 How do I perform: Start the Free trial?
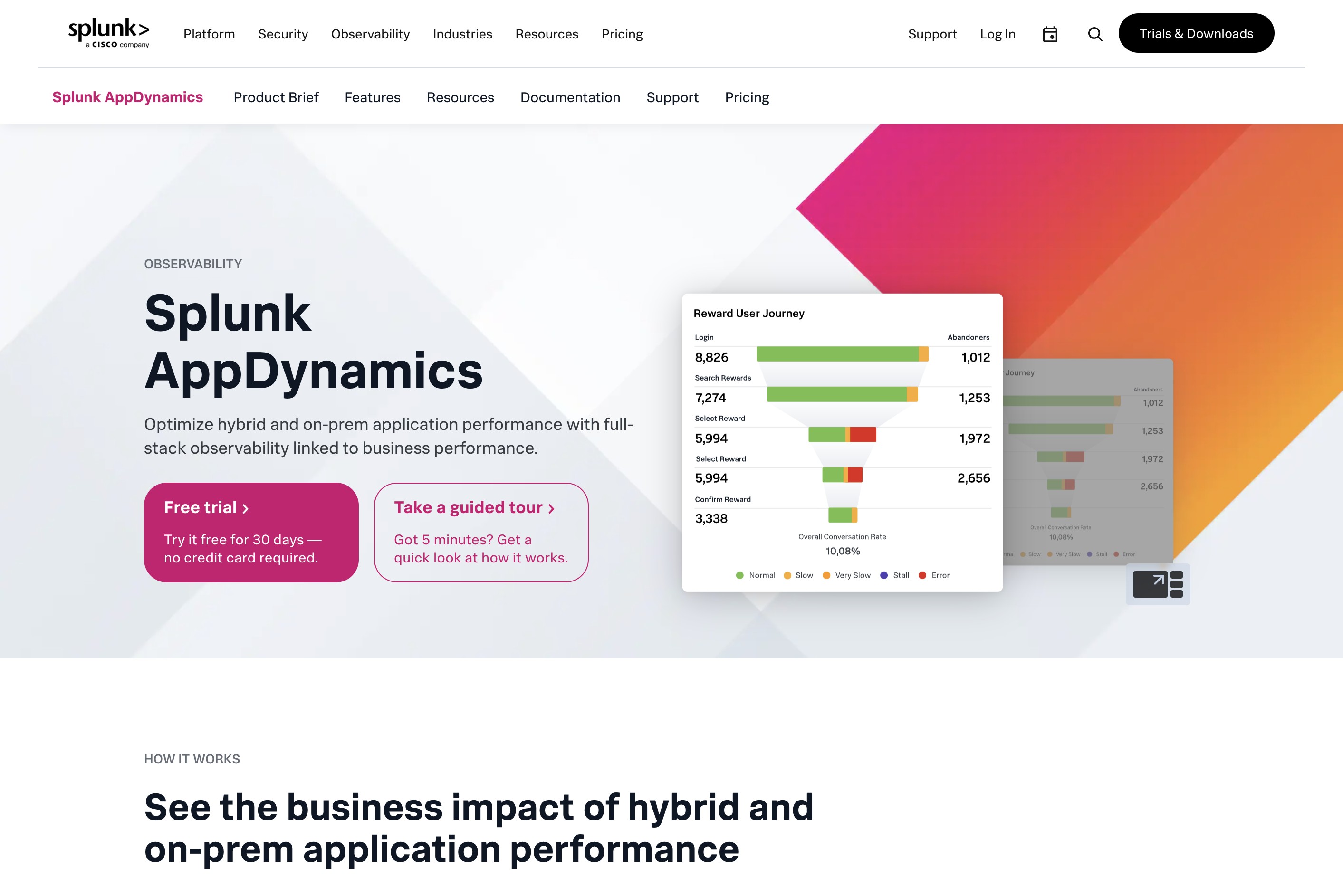pyautogui.click(x=251, y=533)
